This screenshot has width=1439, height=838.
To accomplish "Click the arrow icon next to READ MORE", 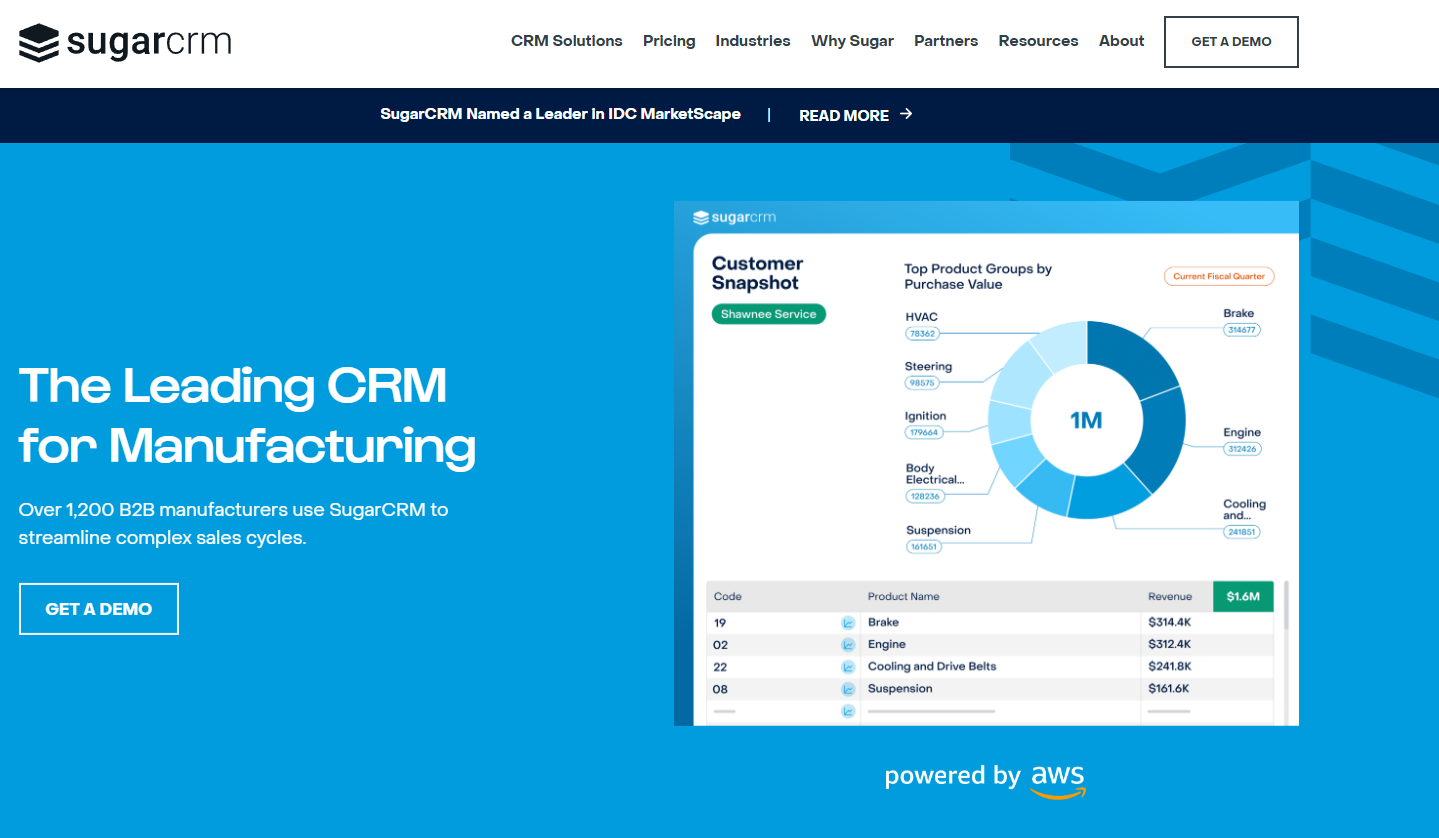I will (x=906, y=114).
